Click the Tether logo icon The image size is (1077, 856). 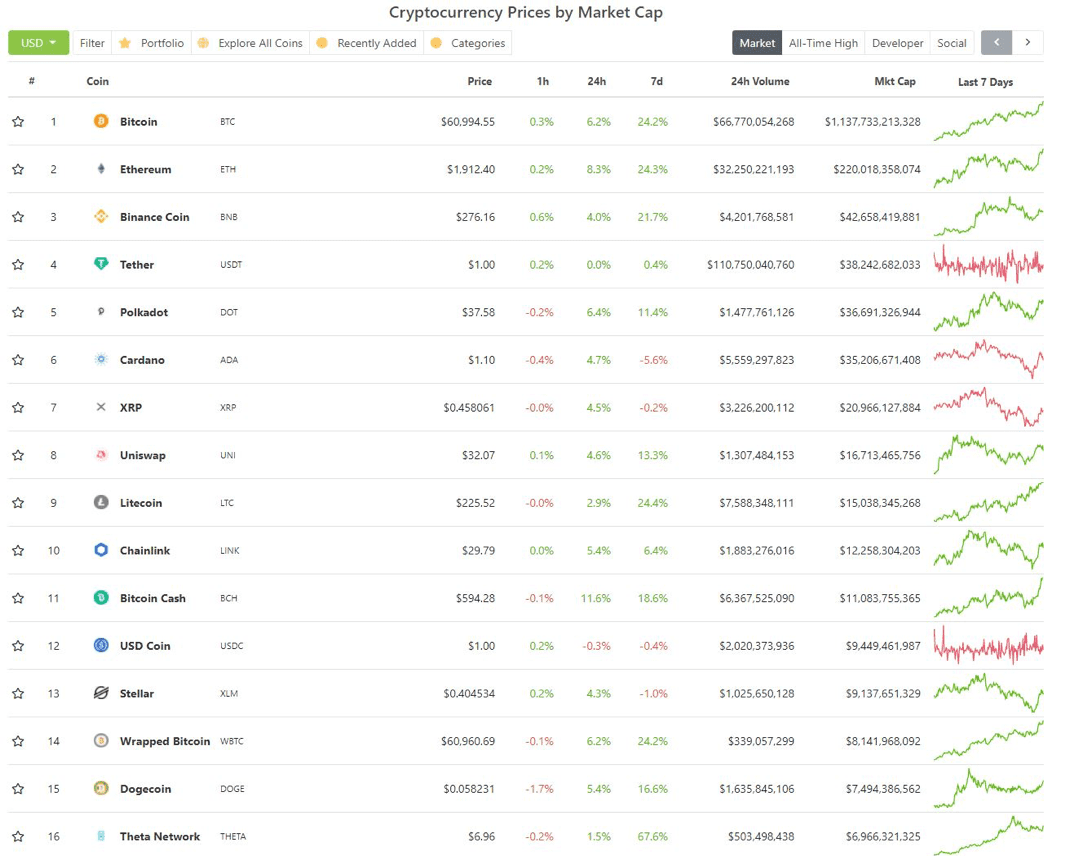coord(101,264)
